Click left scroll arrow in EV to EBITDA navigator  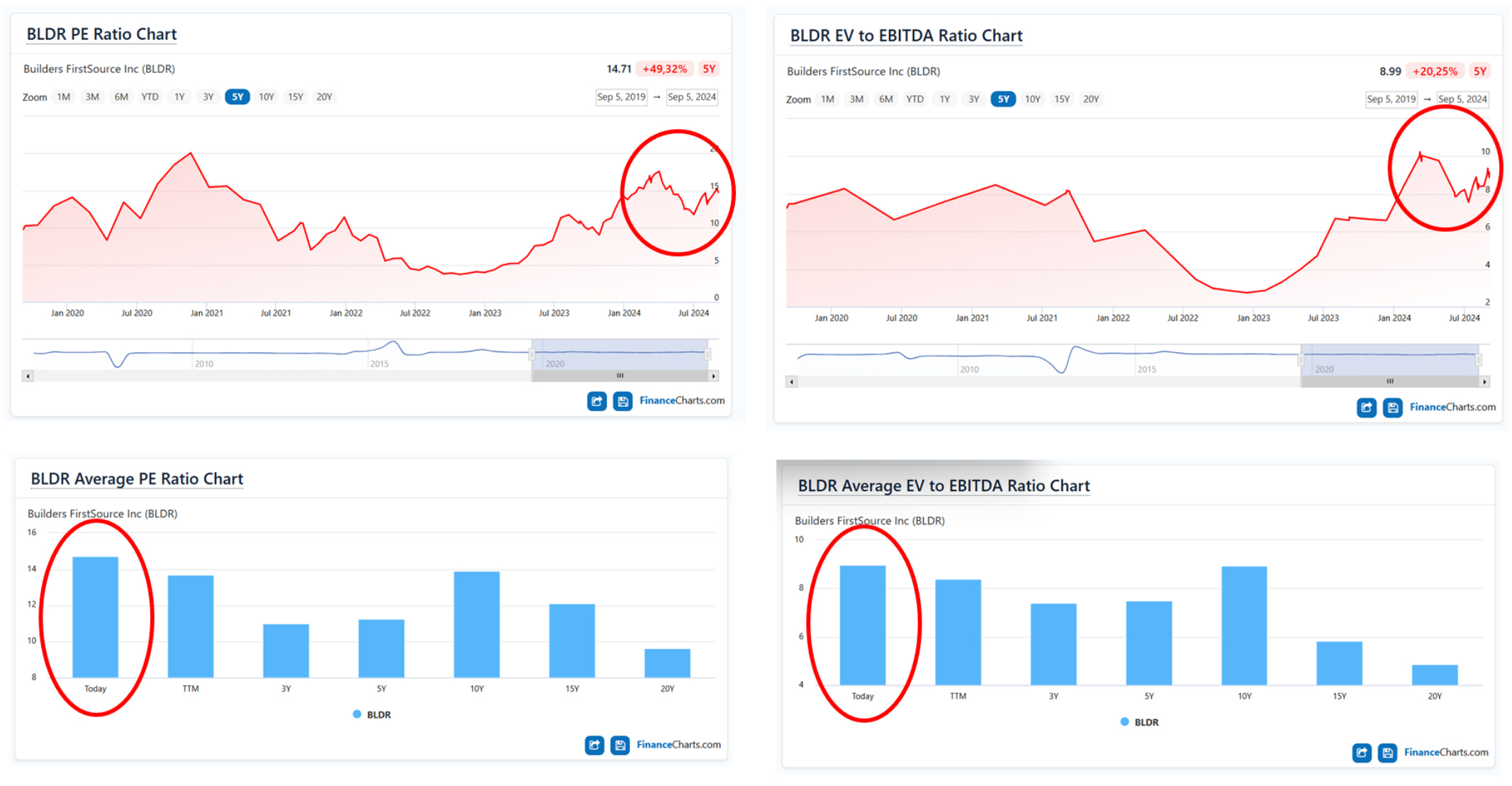(792, 381)
